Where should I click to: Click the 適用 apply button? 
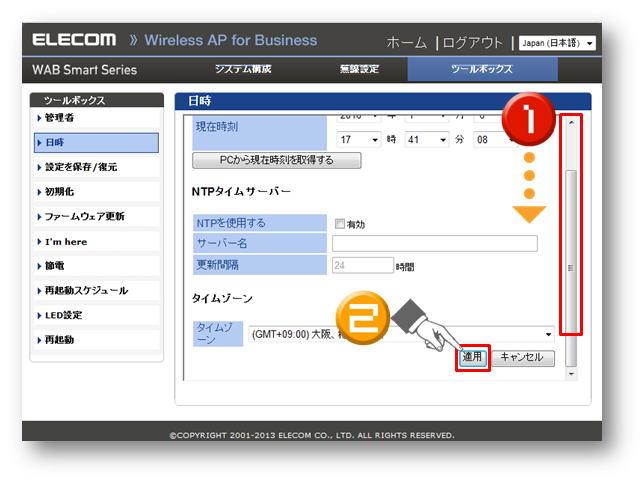click(472, 357)
